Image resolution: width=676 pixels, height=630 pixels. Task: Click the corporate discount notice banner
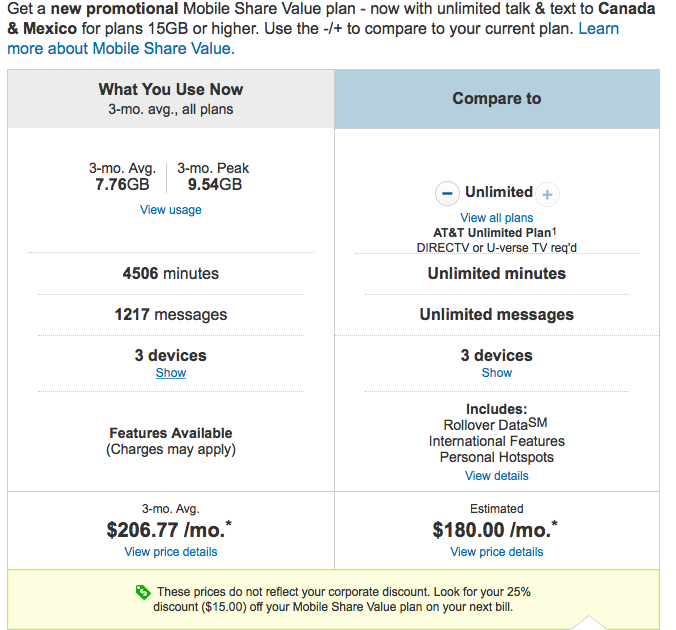pyautogui.click(x=333, y=599)
